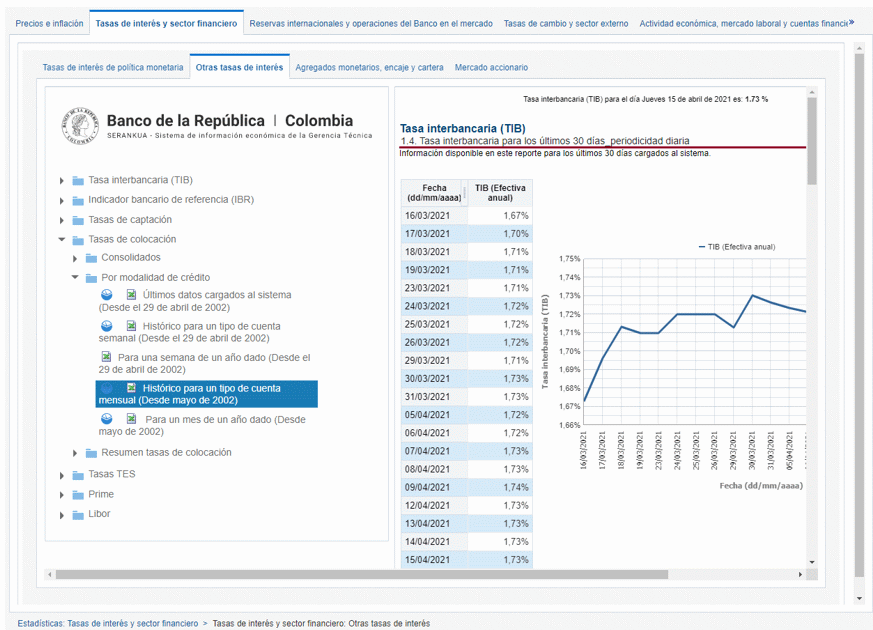Click the sort handle on the Fecha column header
Screen dimensions: 873x630
(x=464, y=193)
